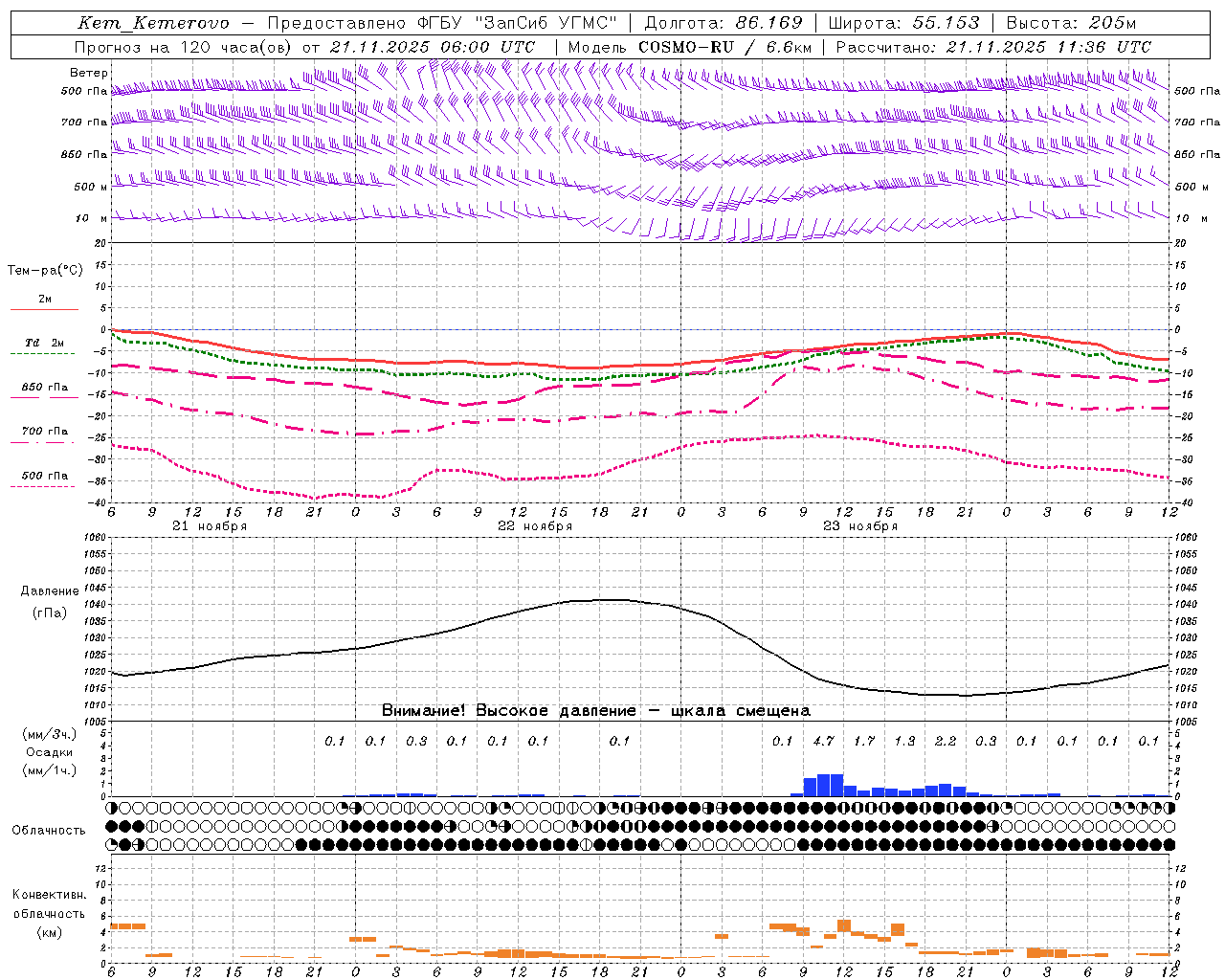
Task: Select the Td 2м legend label
Action: point(45,343)
